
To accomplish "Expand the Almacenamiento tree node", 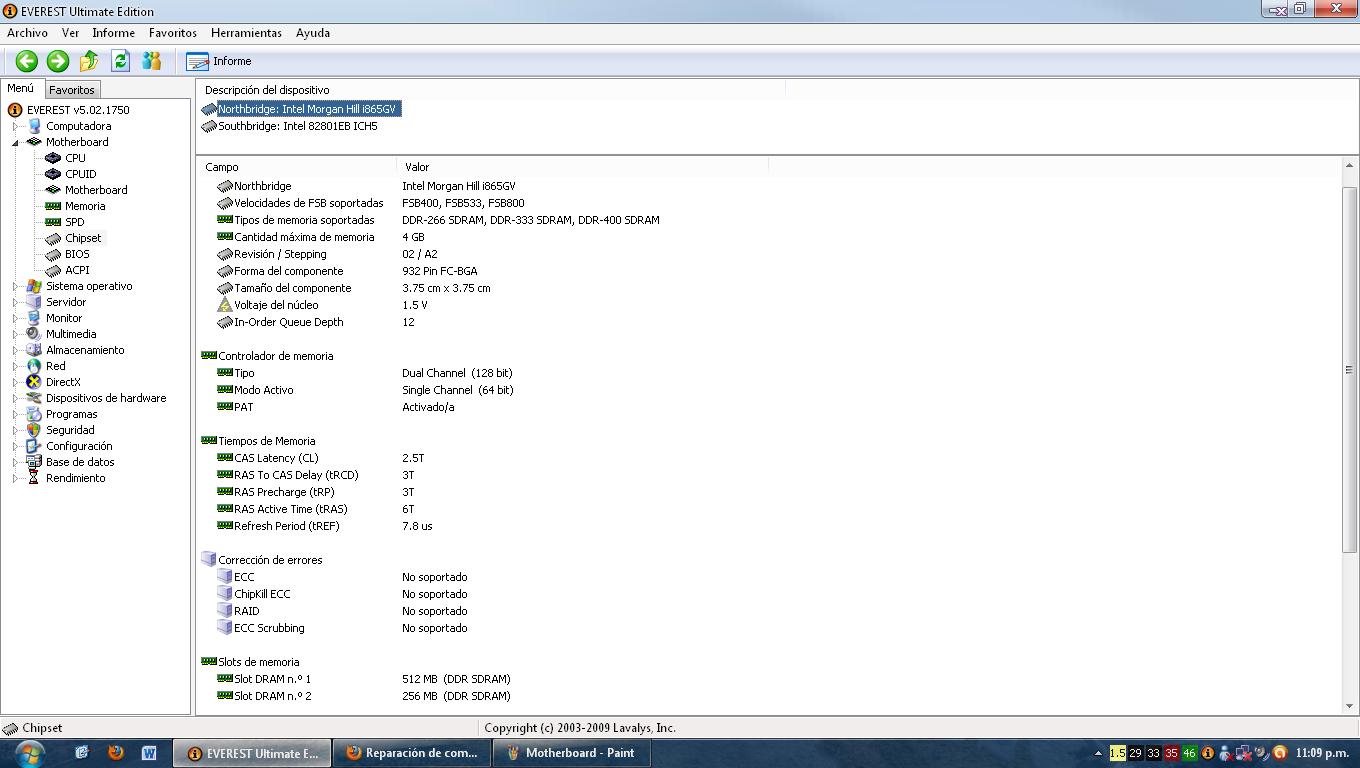I will pos(15,350).
